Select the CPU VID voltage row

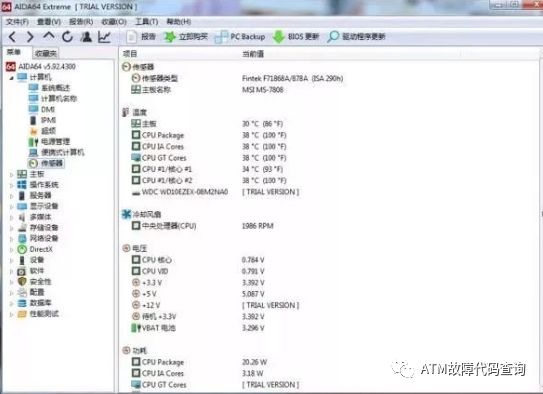tap(198, 271)
